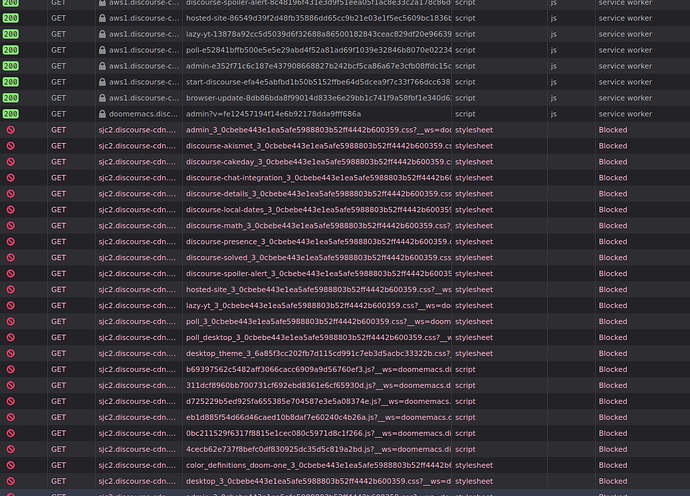Click the blocked icon beside discourse-cakeday_3 request

point(11,162)
